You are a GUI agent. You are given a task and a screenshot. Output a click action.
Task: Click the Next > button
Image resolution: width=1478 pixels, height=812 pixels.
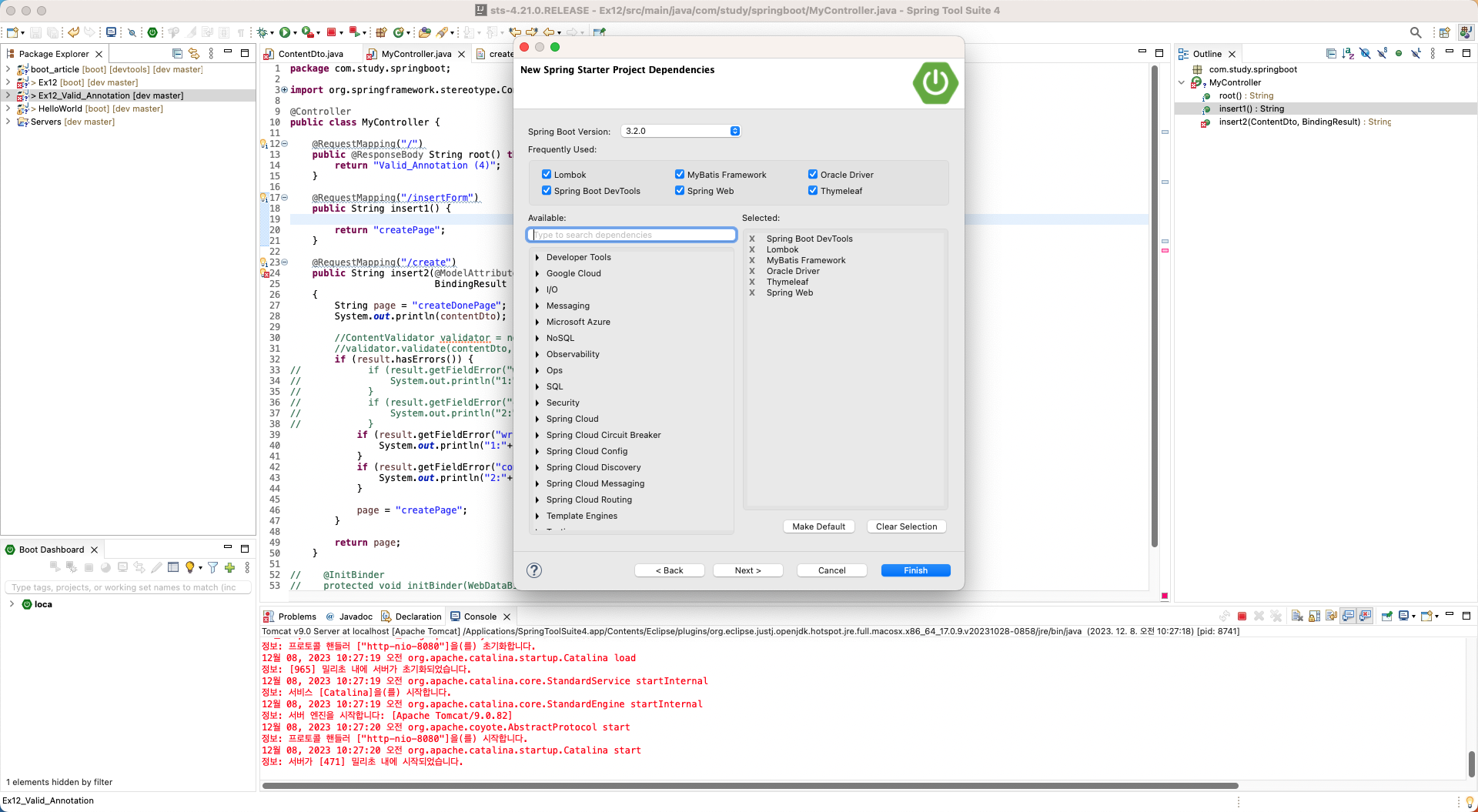click(747, 570)
